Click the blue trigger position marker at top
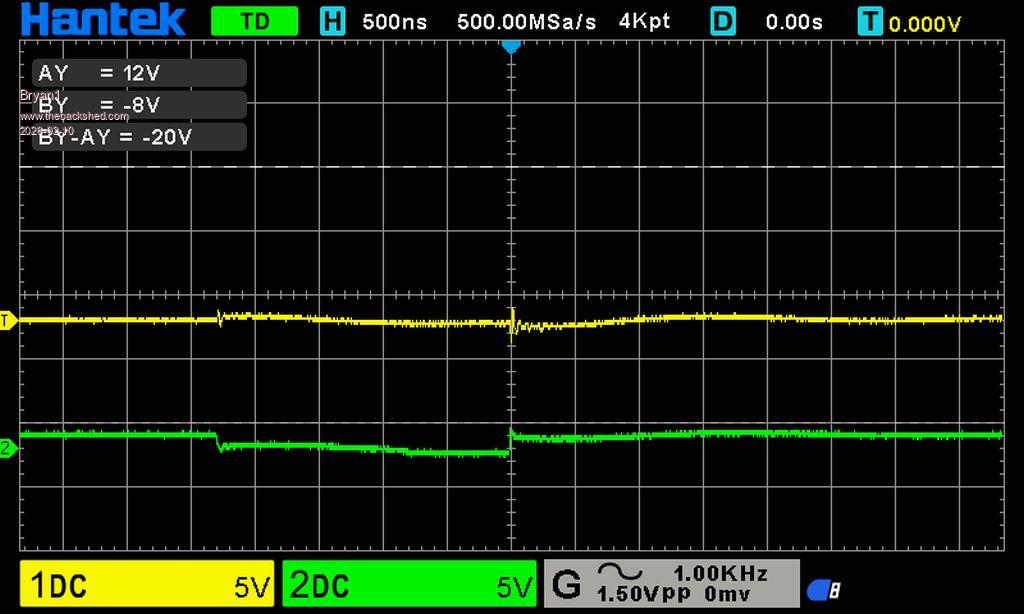This screenshot has height=614, width=1024. point(511,46)
